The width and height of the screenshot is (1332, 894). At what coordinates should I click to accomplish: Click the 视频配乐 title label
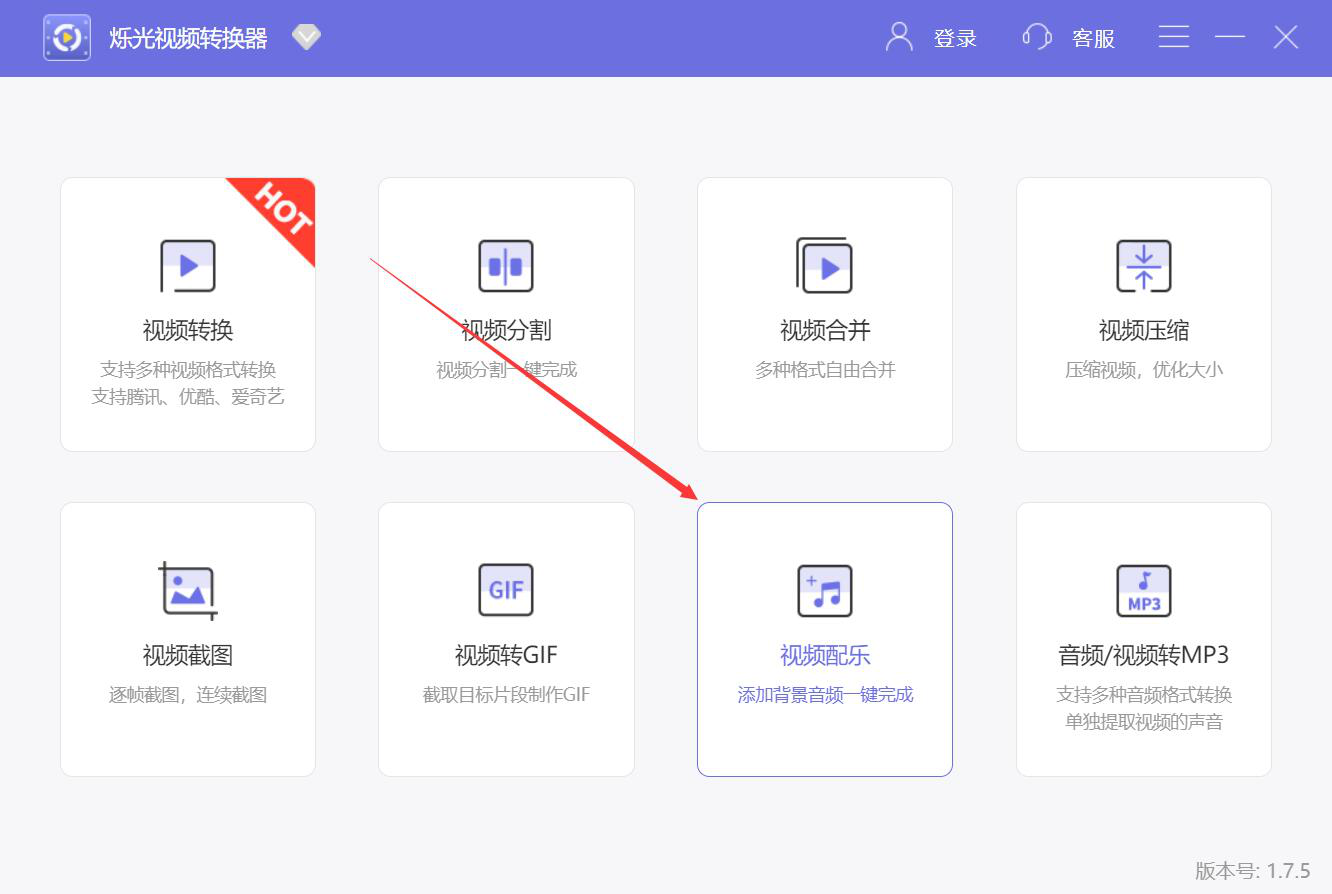[825, 655]
